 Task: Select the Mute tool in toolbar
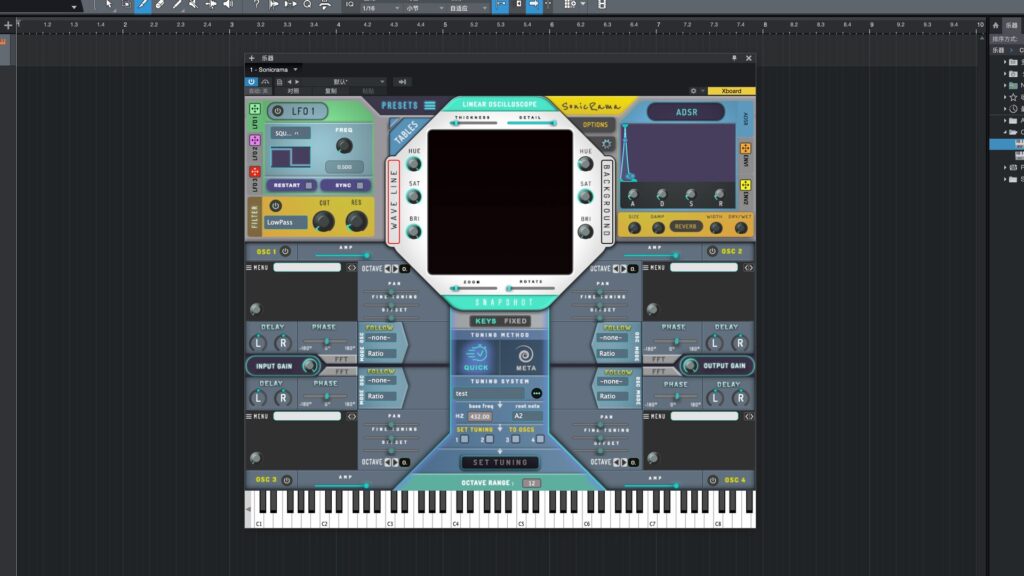pyautogui.click(x=193, y=5)
